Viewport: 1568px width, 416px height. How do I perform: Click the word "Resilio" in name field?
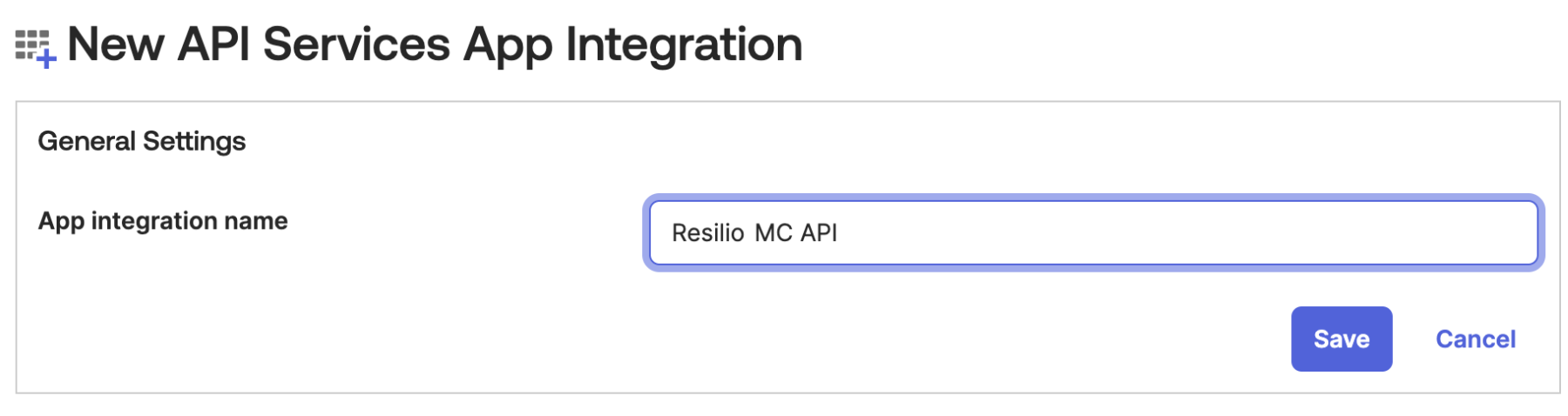707,232
